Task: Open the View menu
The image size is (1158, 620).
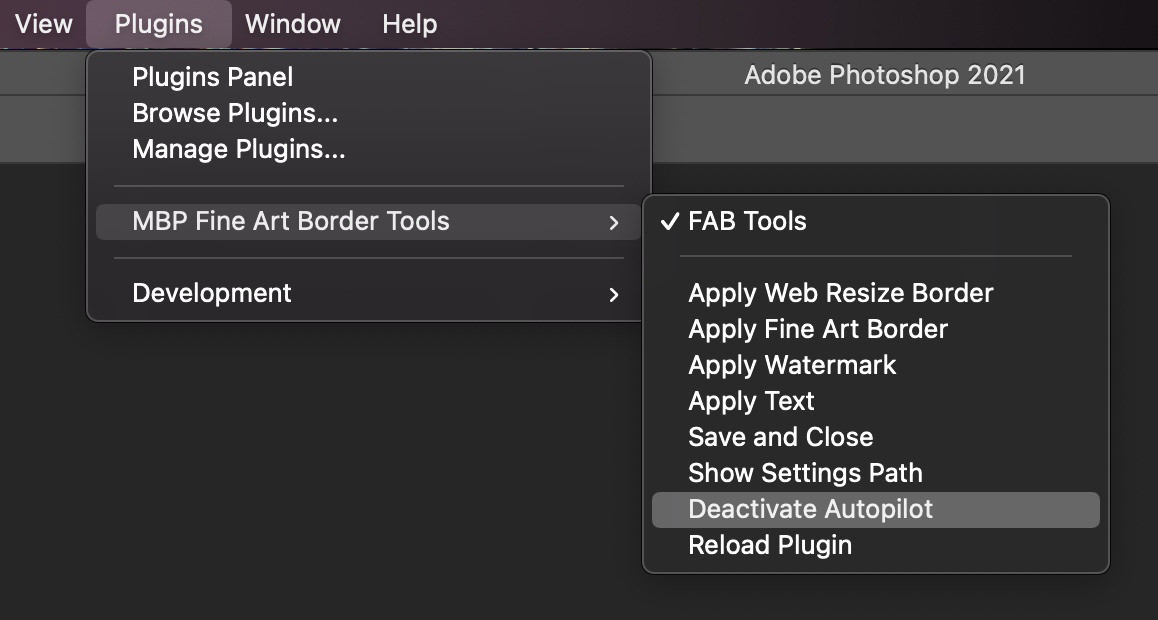Action: click(x=44, y=24)
